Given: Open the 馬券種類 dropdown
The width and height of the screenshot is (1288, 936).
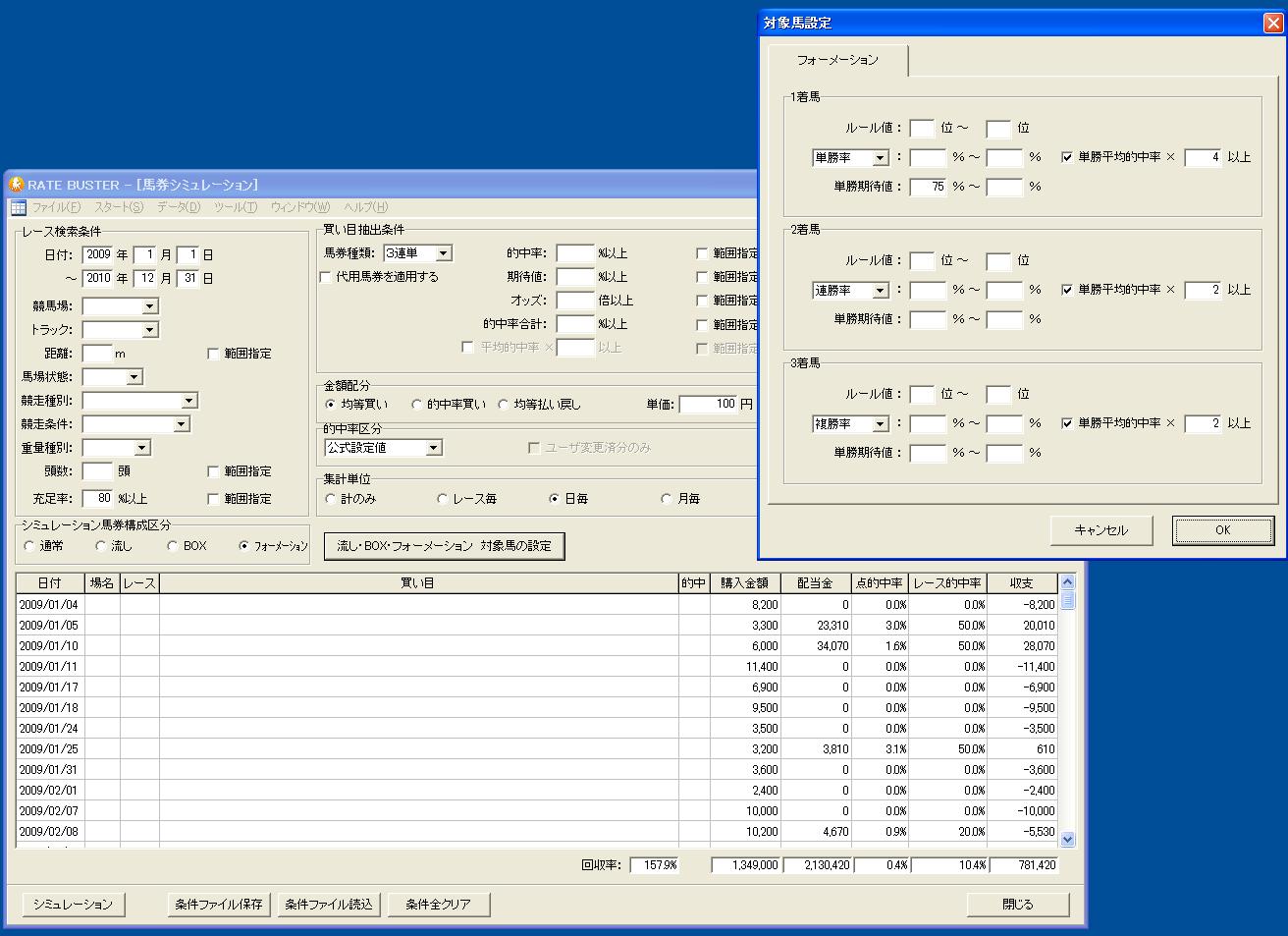Looking at the screenshot, I should tap(443, 253).
